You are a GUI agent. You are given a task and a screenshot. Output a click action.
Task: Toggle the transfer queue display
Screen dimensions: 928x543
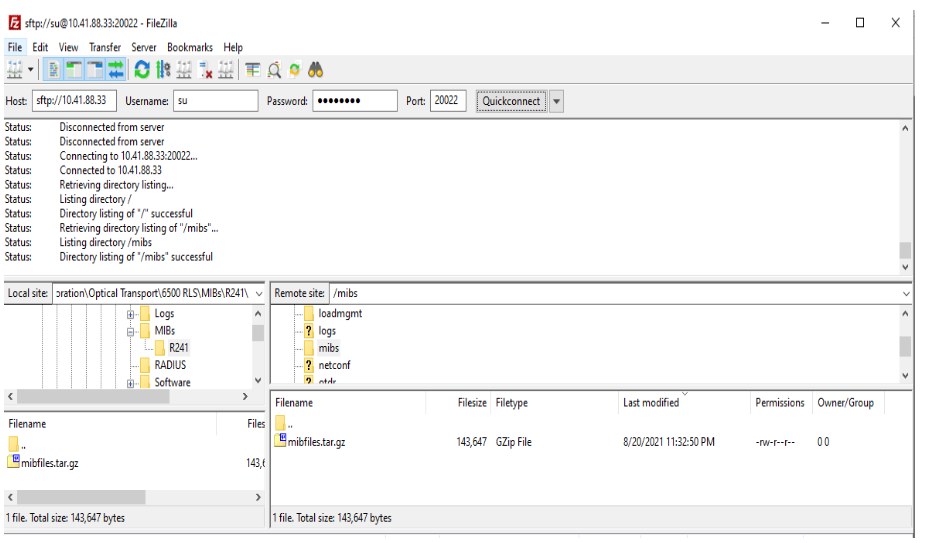pyautogui.click(x=116, y=70)
